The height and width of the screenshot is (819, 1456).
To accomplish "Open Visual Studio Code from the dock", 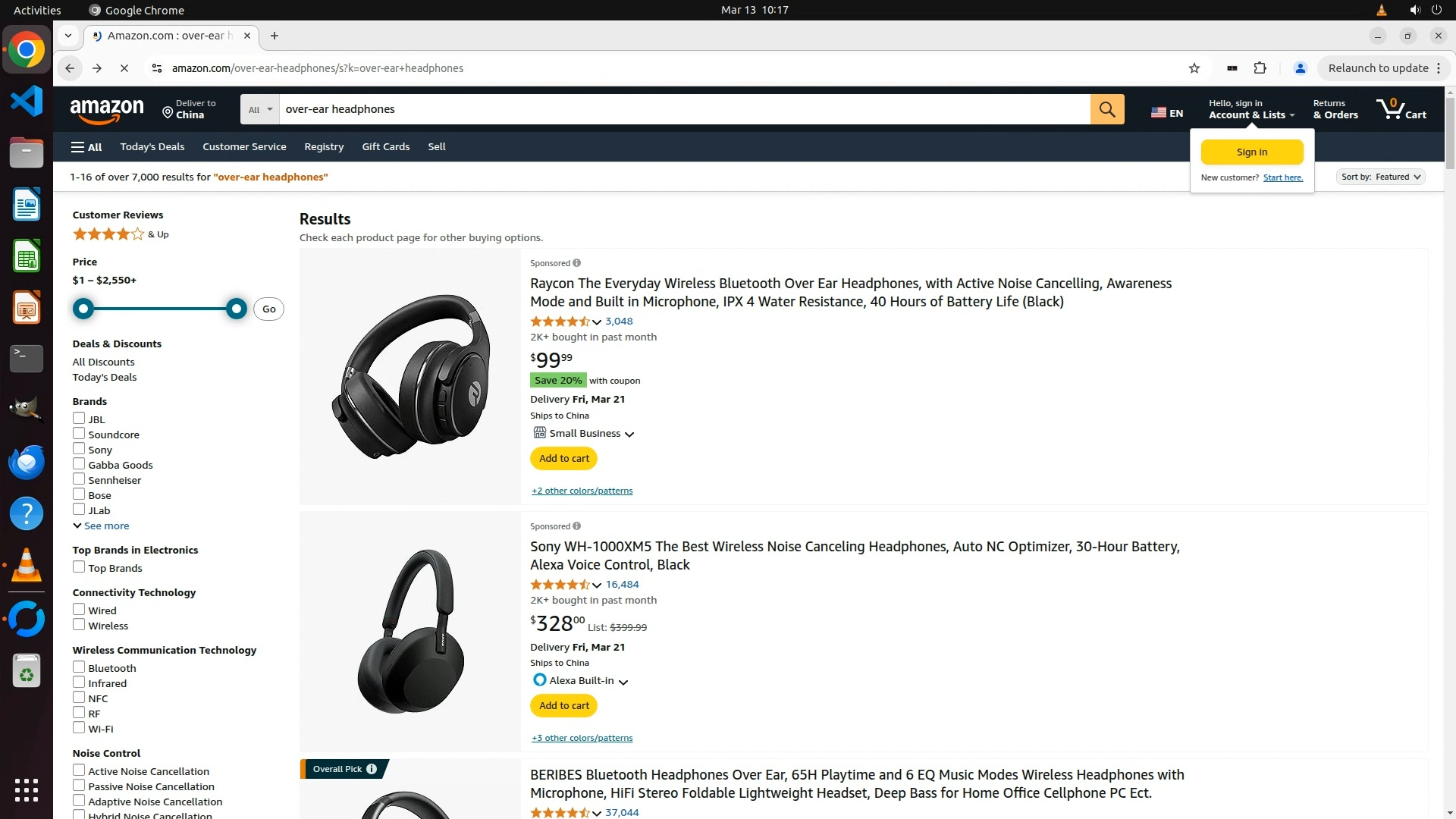I will 27,102.
